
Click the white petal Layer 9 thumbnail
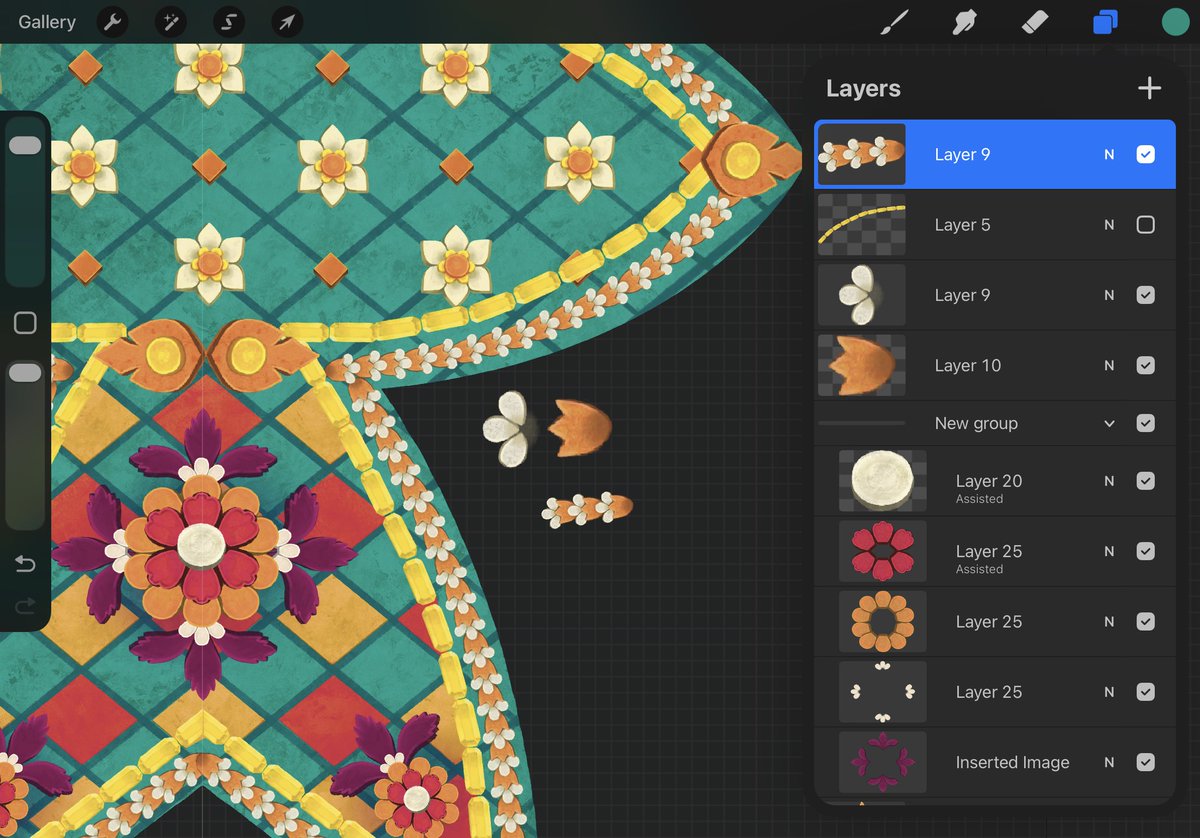coord(862,295)
